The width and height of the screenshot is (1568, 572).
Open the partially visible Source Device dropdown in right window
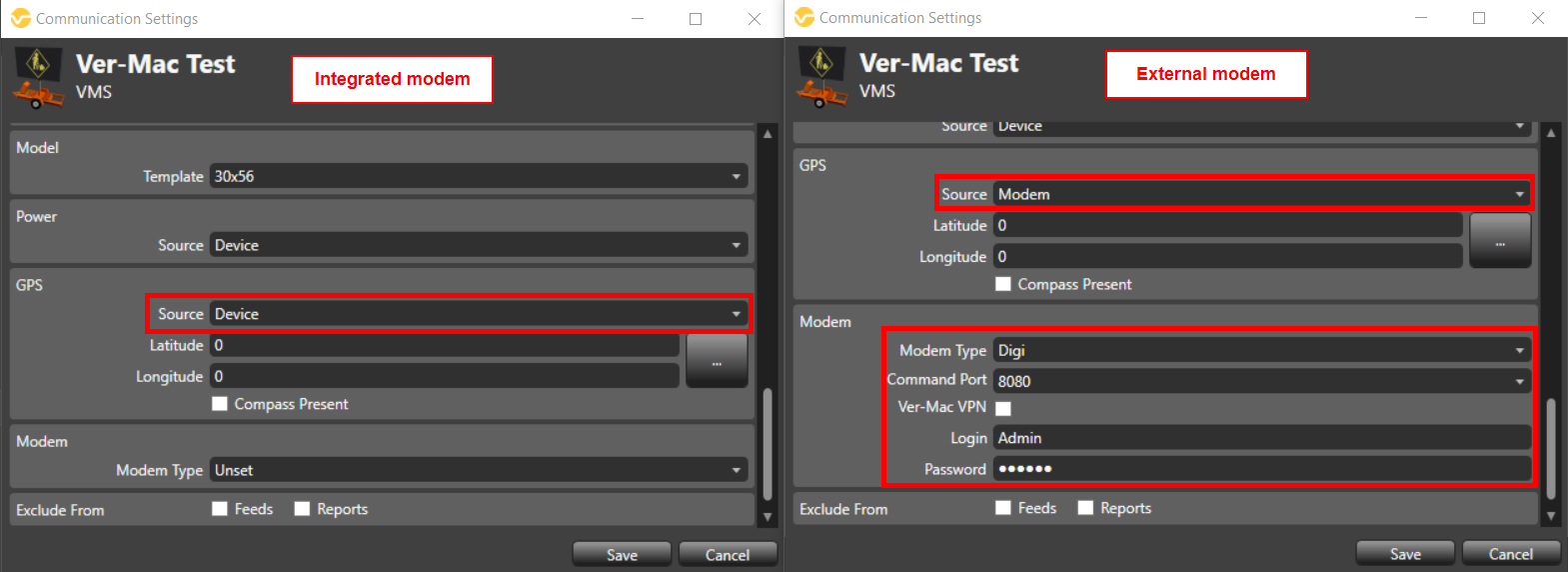(1262, 127)
